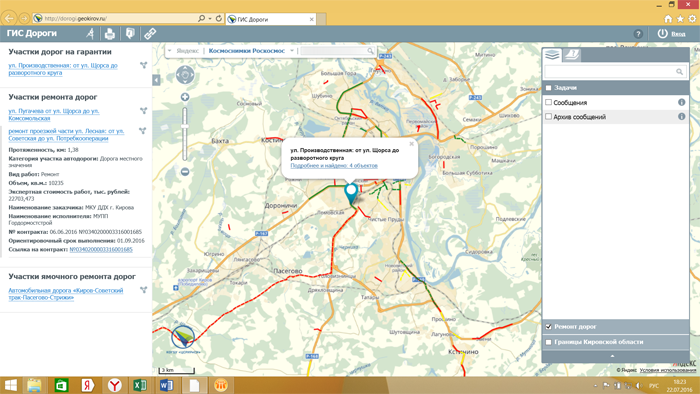Click the map zoom in plus button
Viewport: 700px width, 394px height.
pos(185,97)
